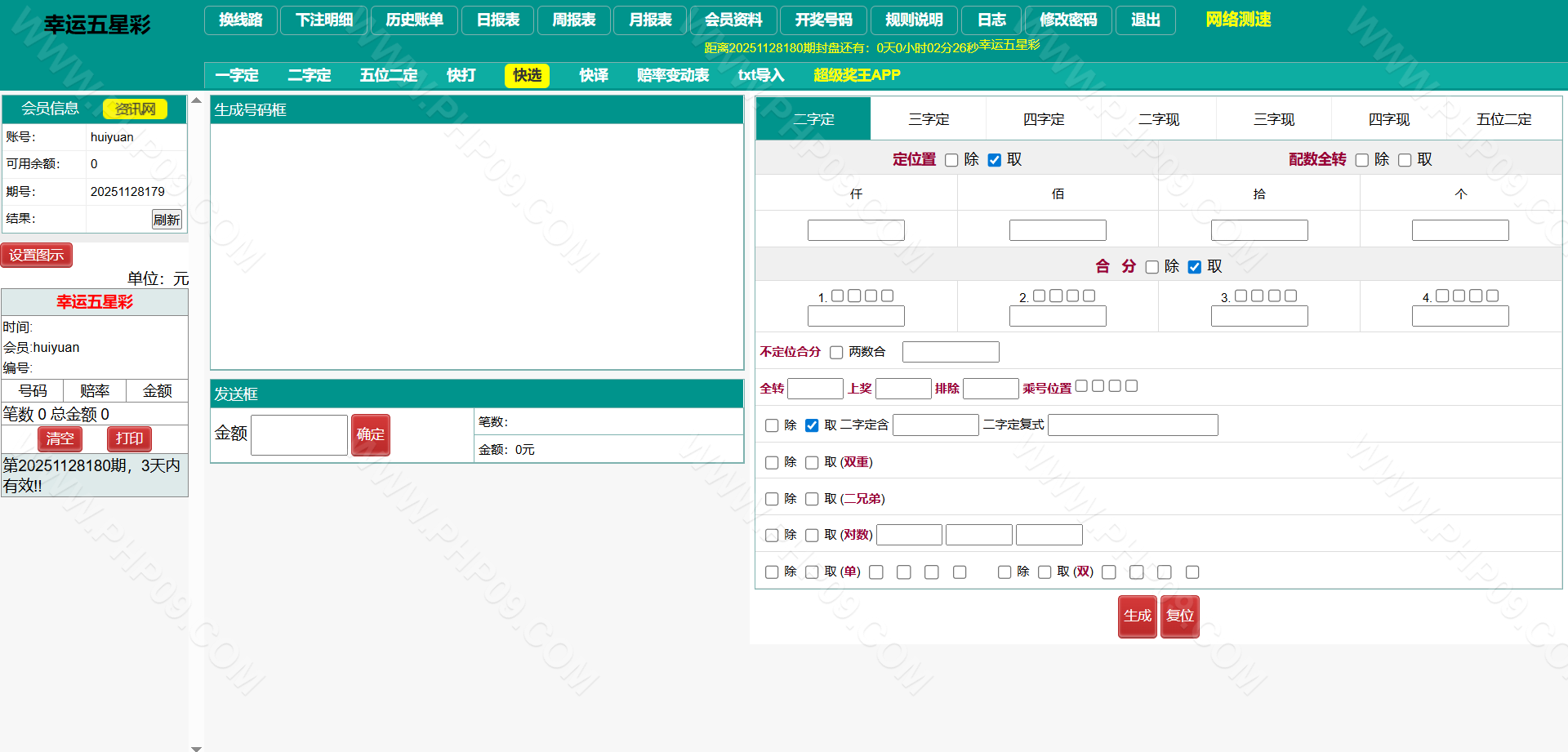Enable 除 checkbox for 定位置
Image resolution: width=1568 pixels, height=752 pixels.
point(951,160)
